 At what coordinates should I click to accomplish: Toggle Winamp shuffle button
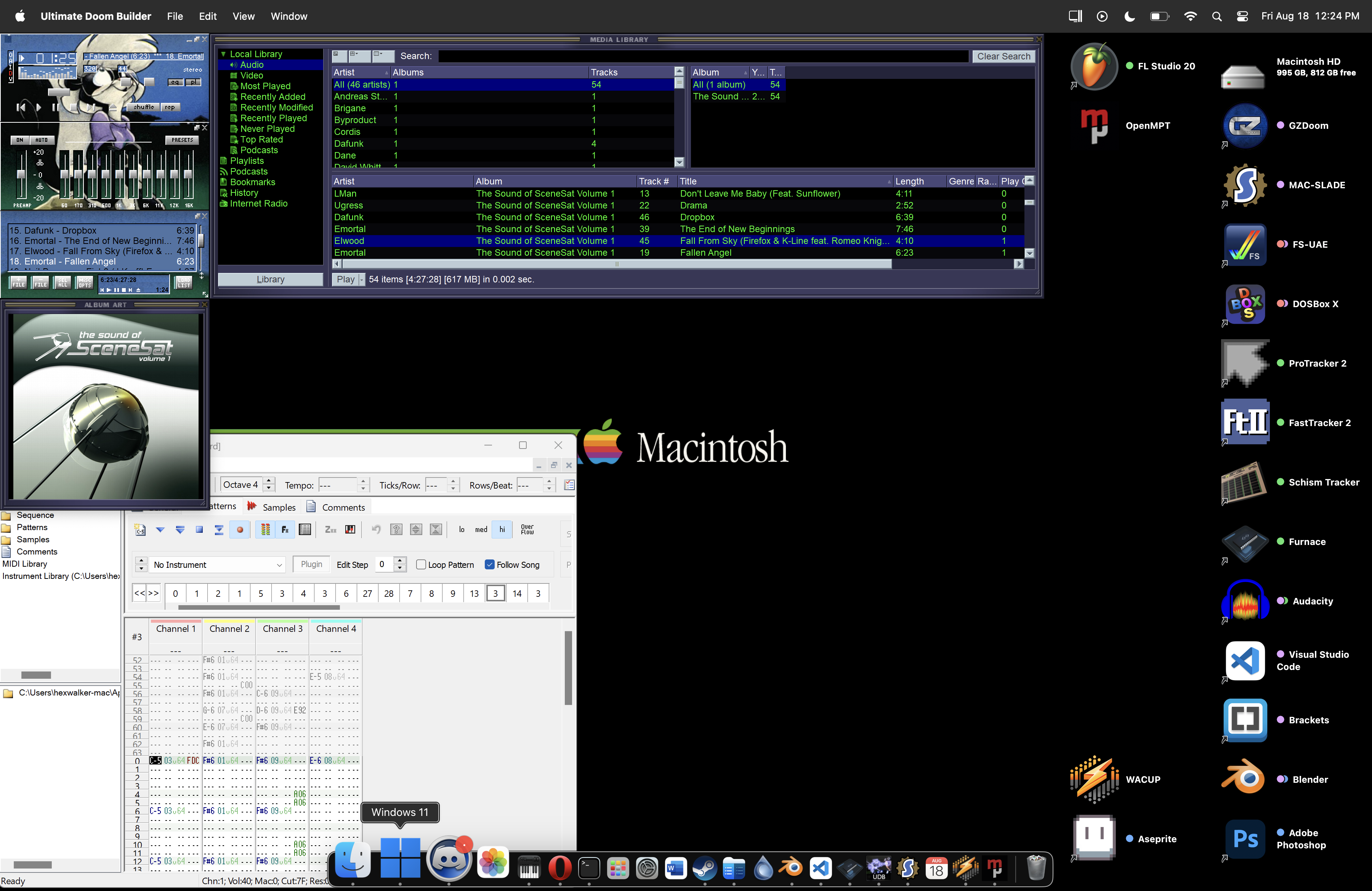[144, 107]
